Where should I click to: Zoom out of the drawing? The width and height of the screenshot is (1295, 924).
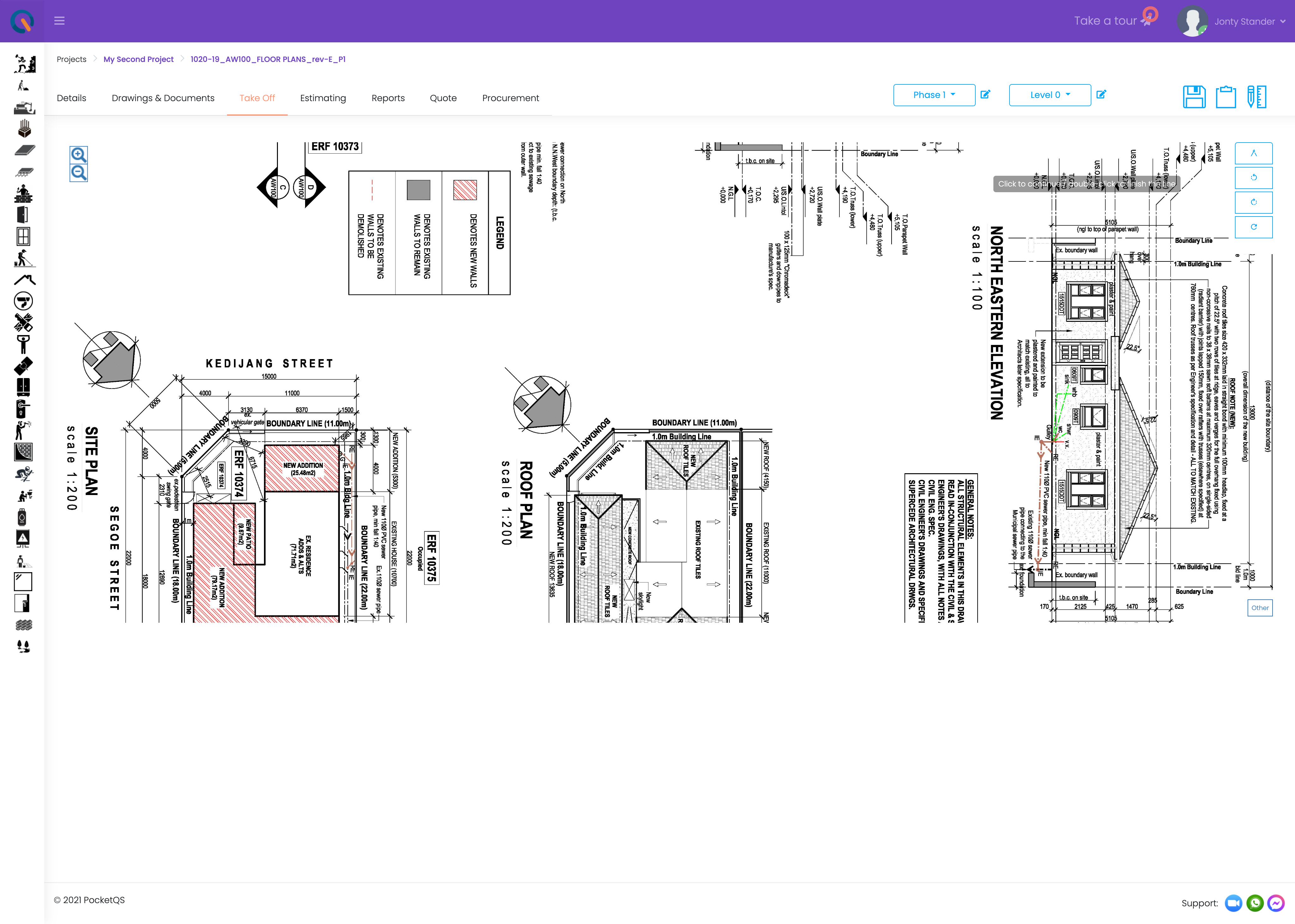(x=78, y=173)
